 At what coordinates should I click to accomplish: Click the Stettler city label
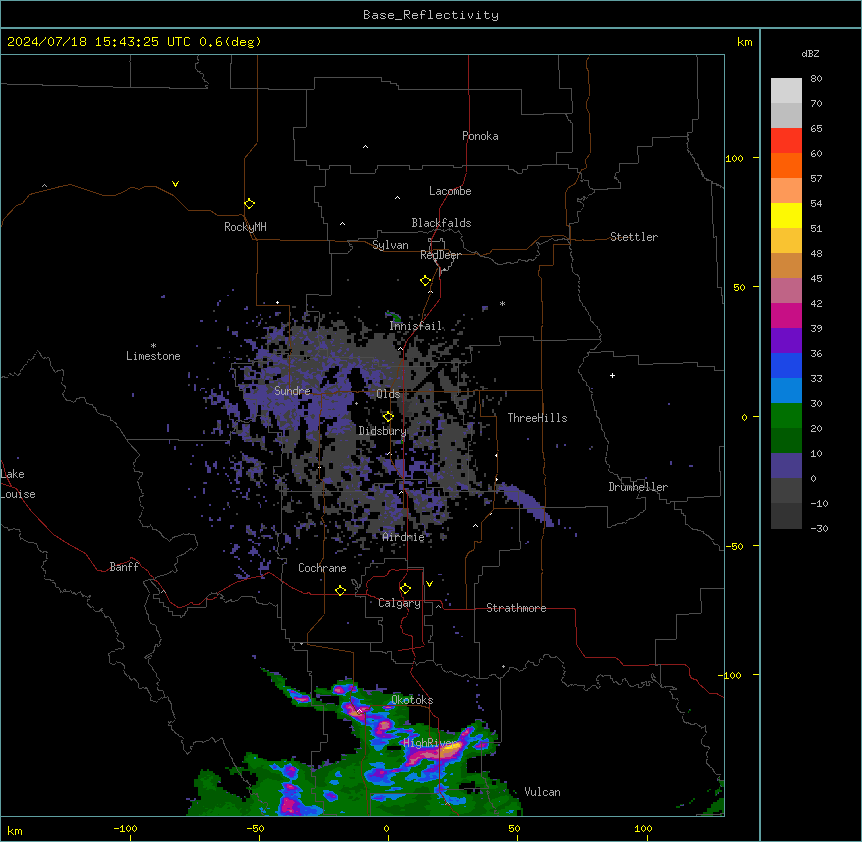point(634,237)
